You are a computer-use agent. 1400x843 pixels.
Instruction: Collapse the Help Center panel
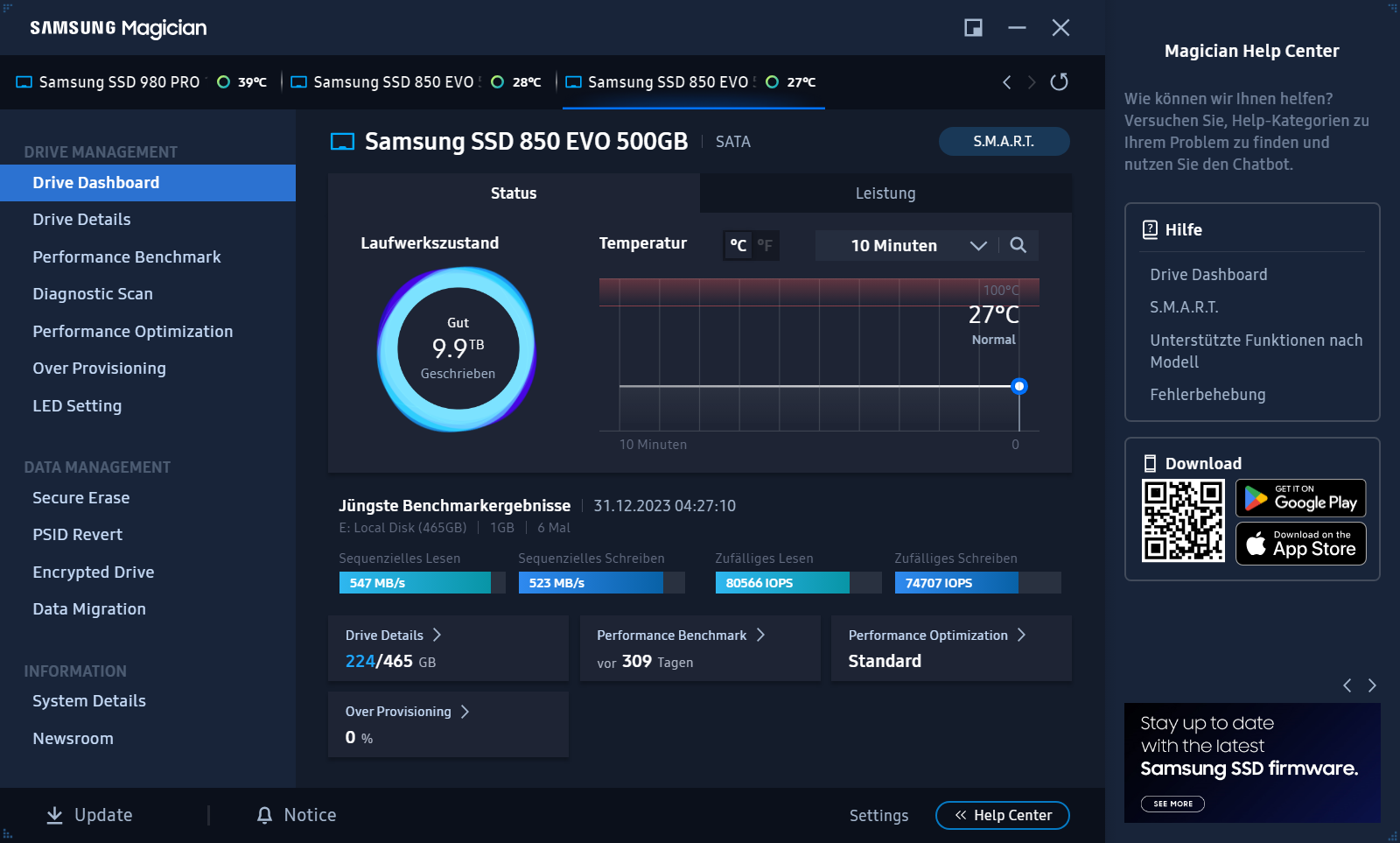[x=1003, y=815]
